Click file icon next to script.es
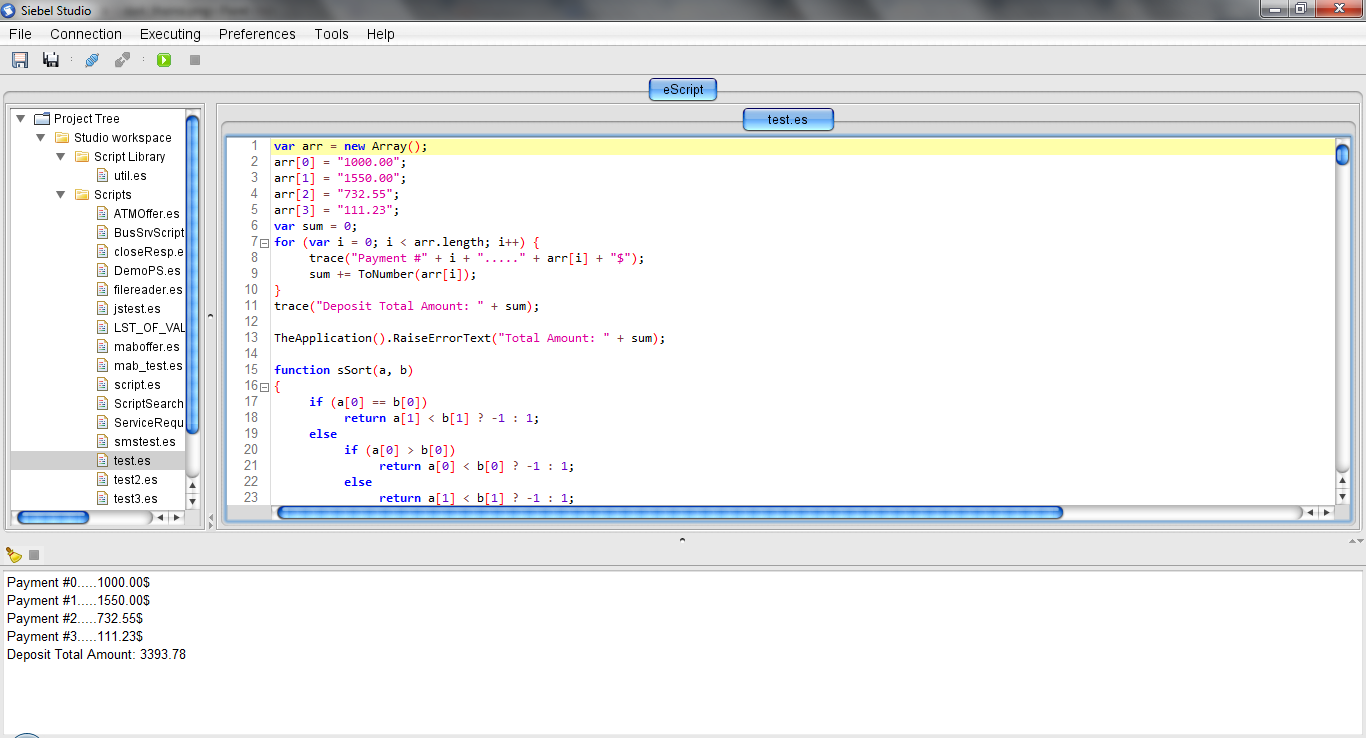The height and width of the screenshot is (738, 1366). pos(103,385)
